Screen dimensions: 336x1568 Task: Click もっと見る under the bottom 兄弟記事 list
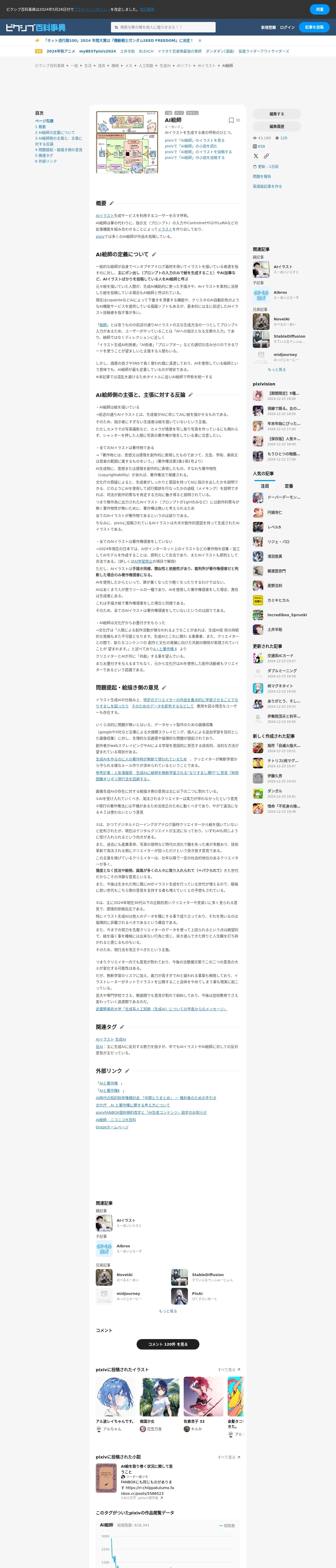168,1311
